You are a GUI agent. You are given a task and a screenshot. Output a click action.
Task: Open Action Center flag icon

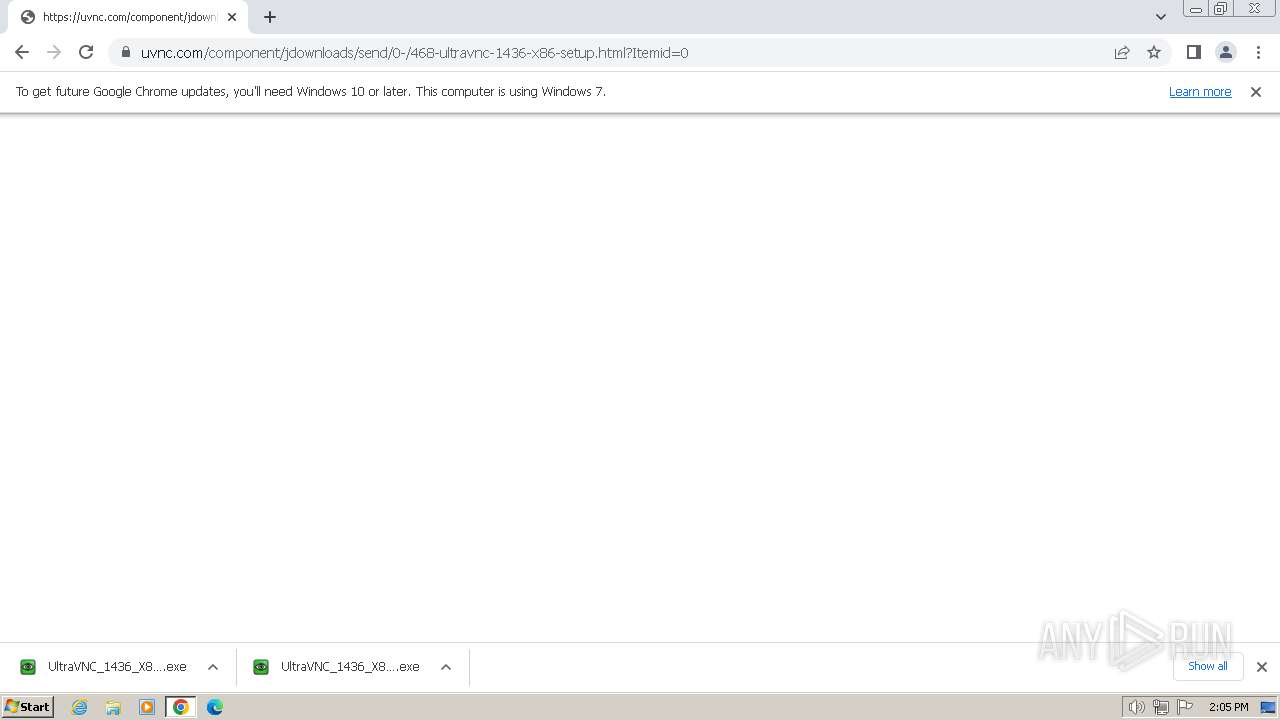point(1185,707)
